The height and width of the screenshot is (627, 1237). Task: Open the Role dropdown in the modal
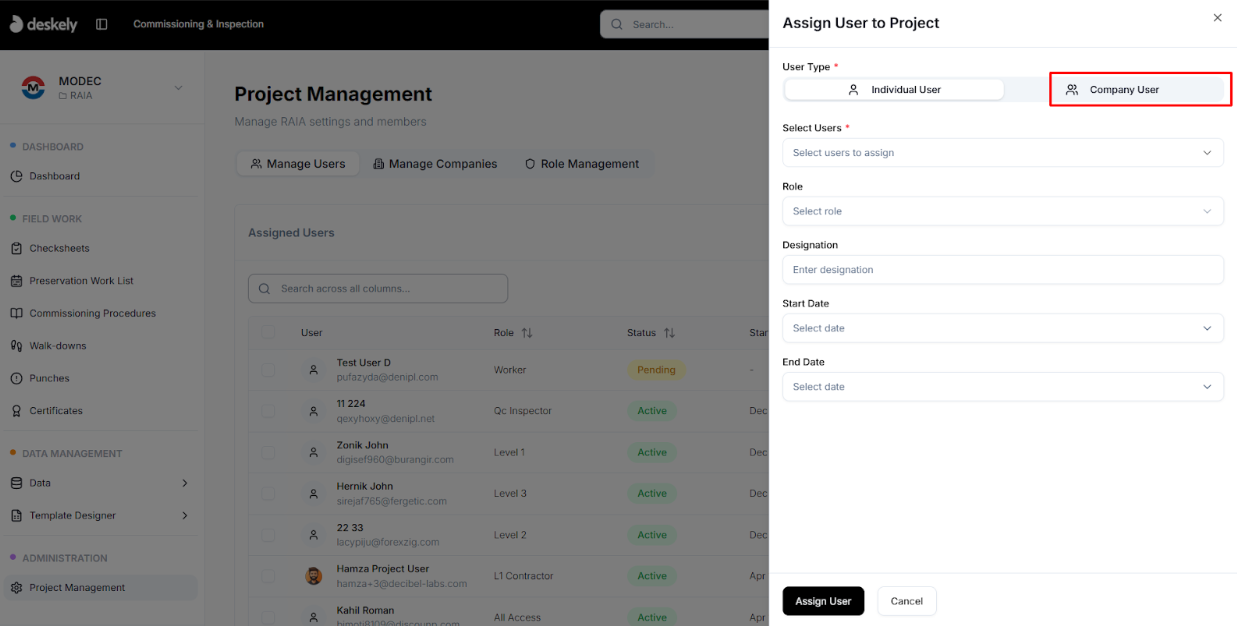[x=1002, y=211]
